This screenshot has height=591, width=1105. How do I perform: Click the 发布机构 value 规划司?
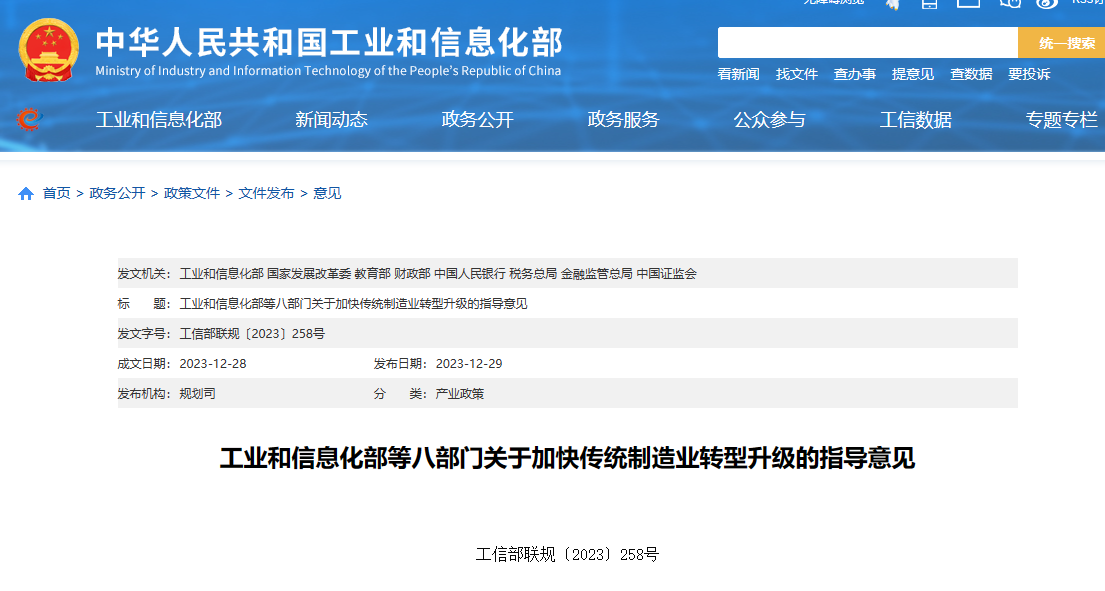click(197, 394)
